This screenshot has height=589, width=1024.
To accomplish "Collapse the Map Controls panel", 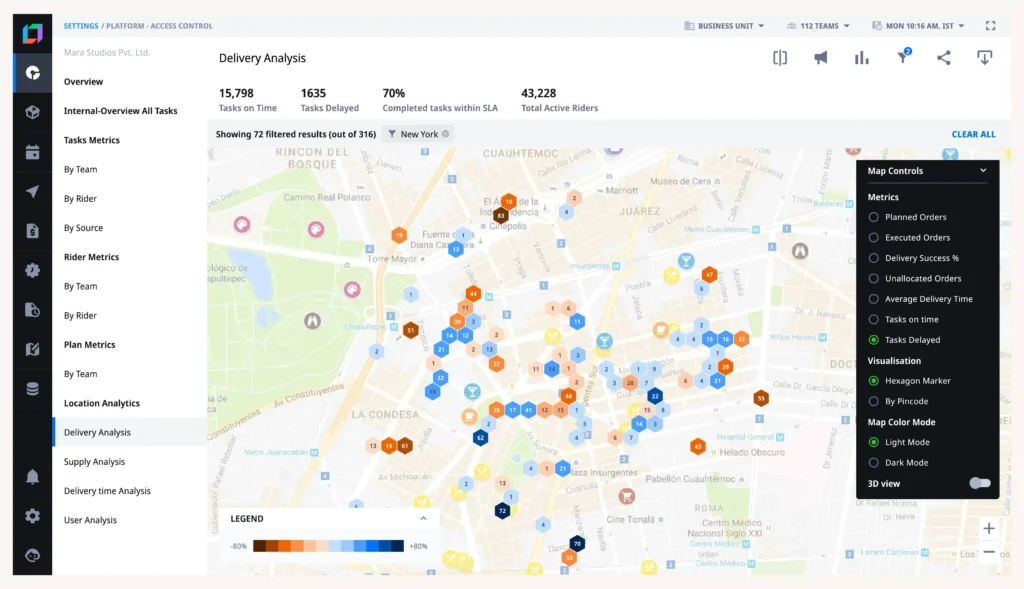I will (983, 171).
